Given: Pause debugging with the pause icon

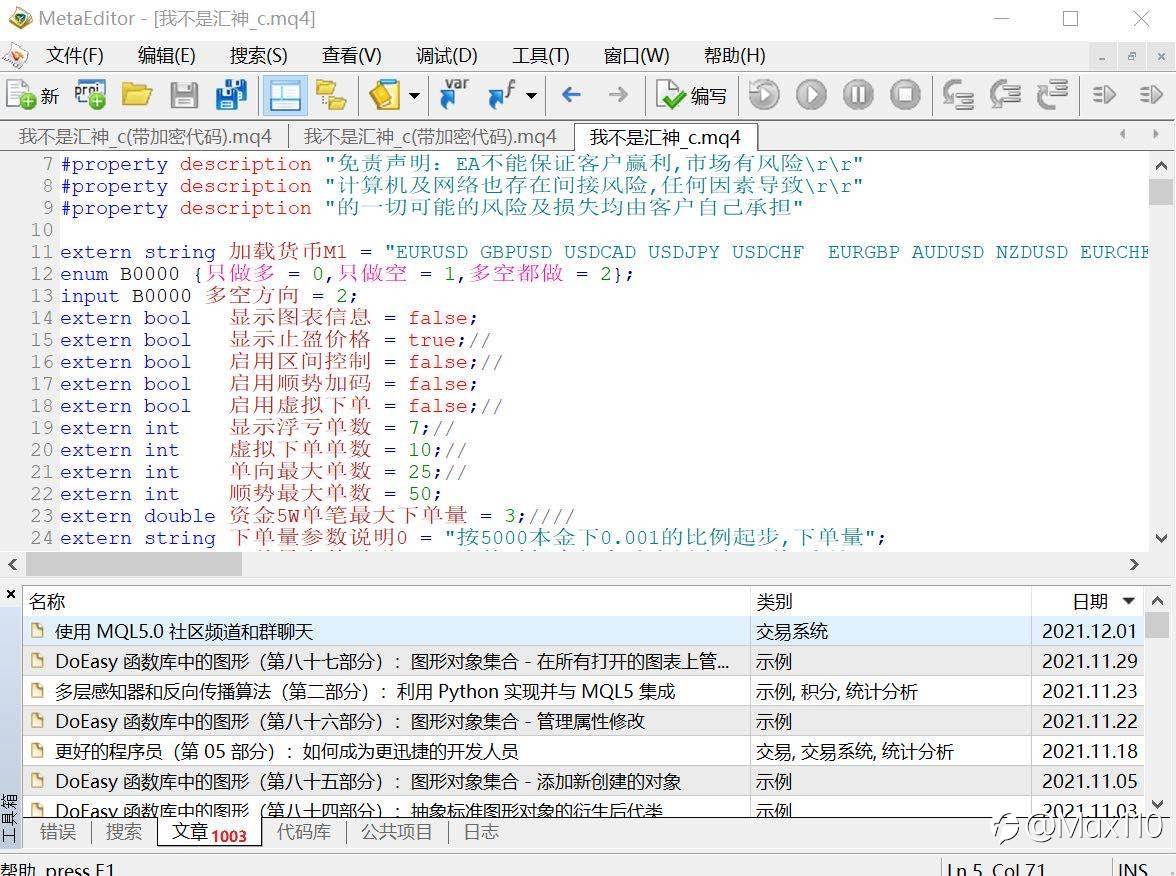Looking at the screenshot, I should pyautogui.click(x=858, y=94).
